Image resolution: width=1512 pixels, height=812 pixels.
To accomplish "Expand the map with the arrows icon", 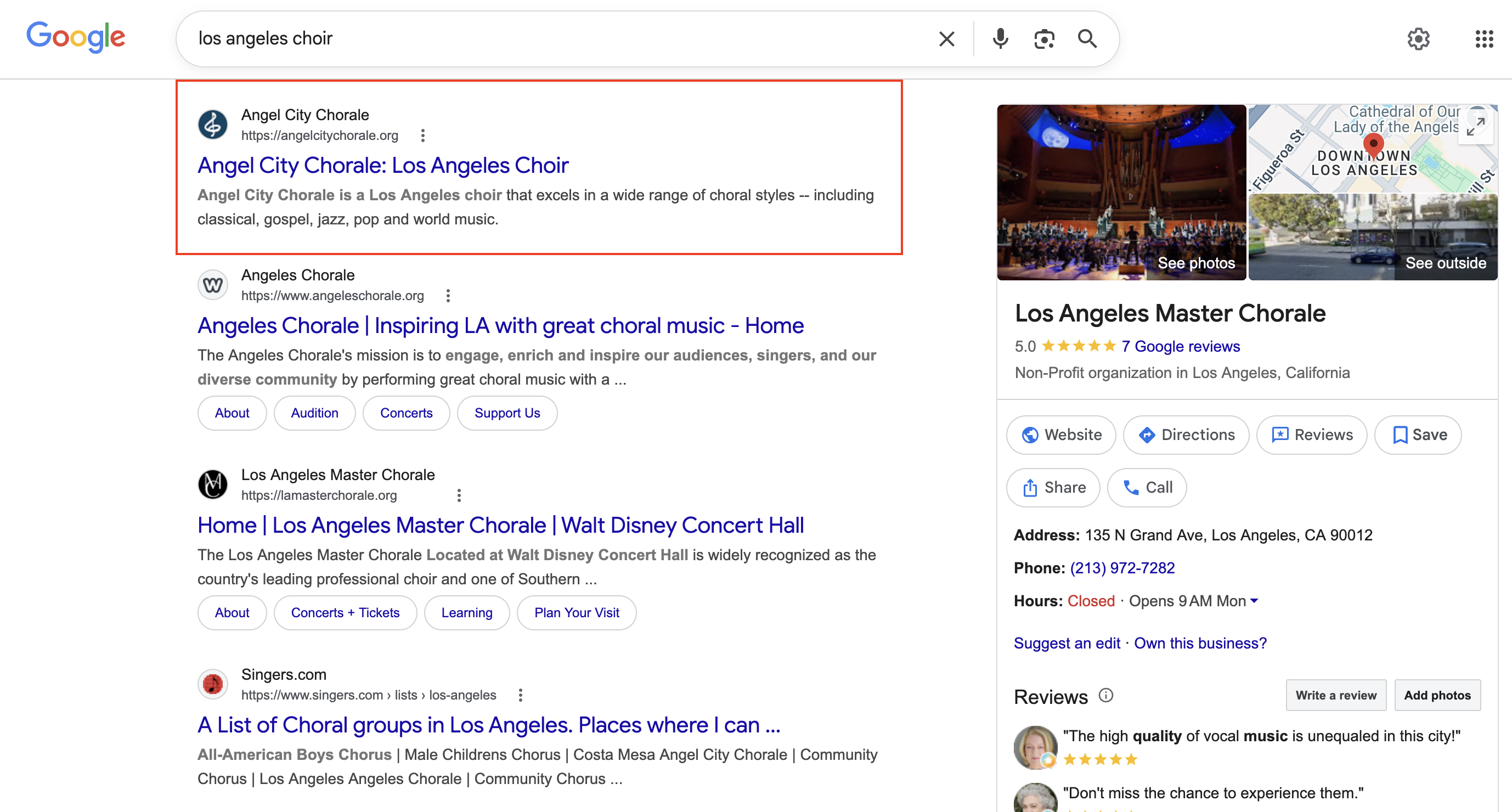I will point(1475,126).
